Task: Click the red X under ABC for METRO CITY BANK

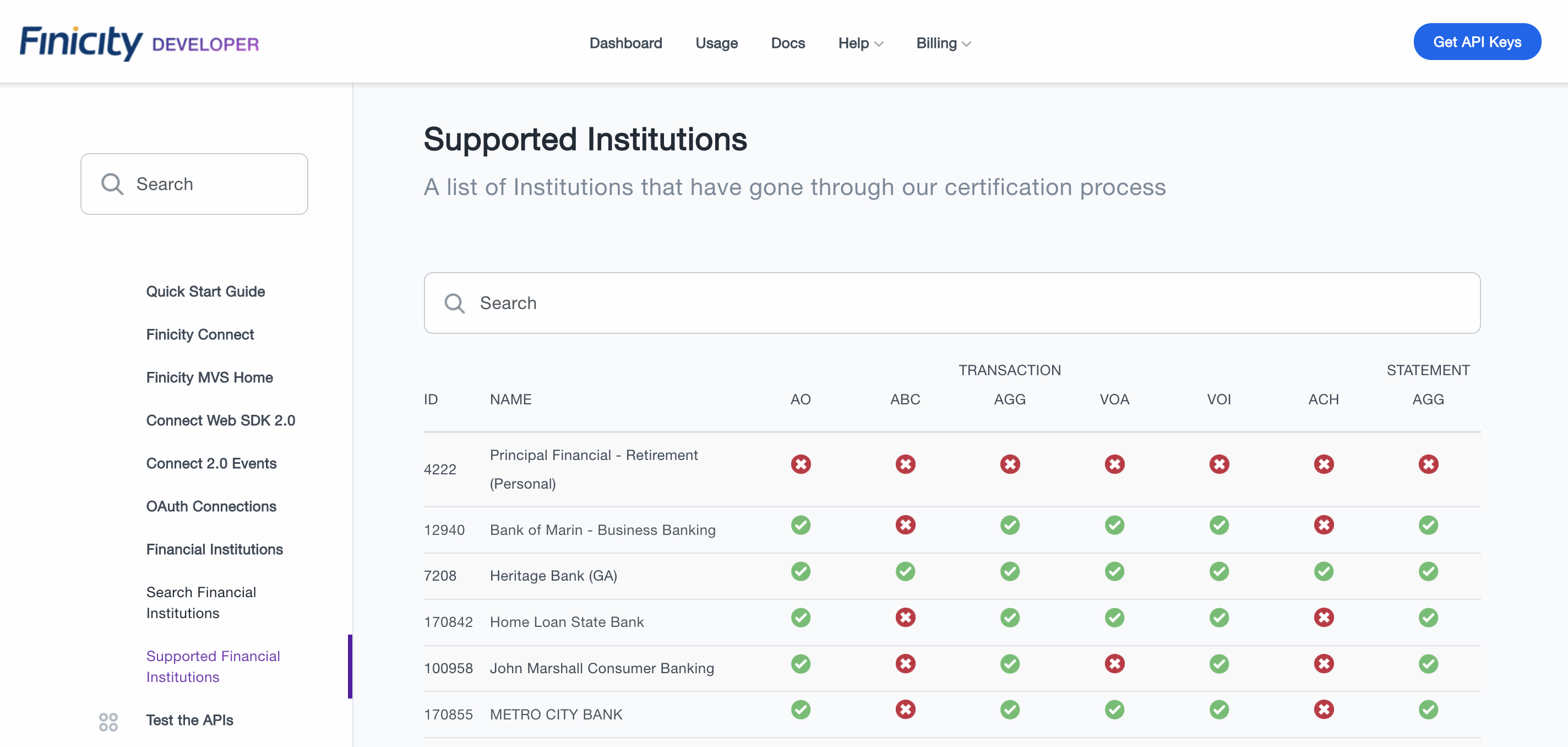Action: [905, 710]
